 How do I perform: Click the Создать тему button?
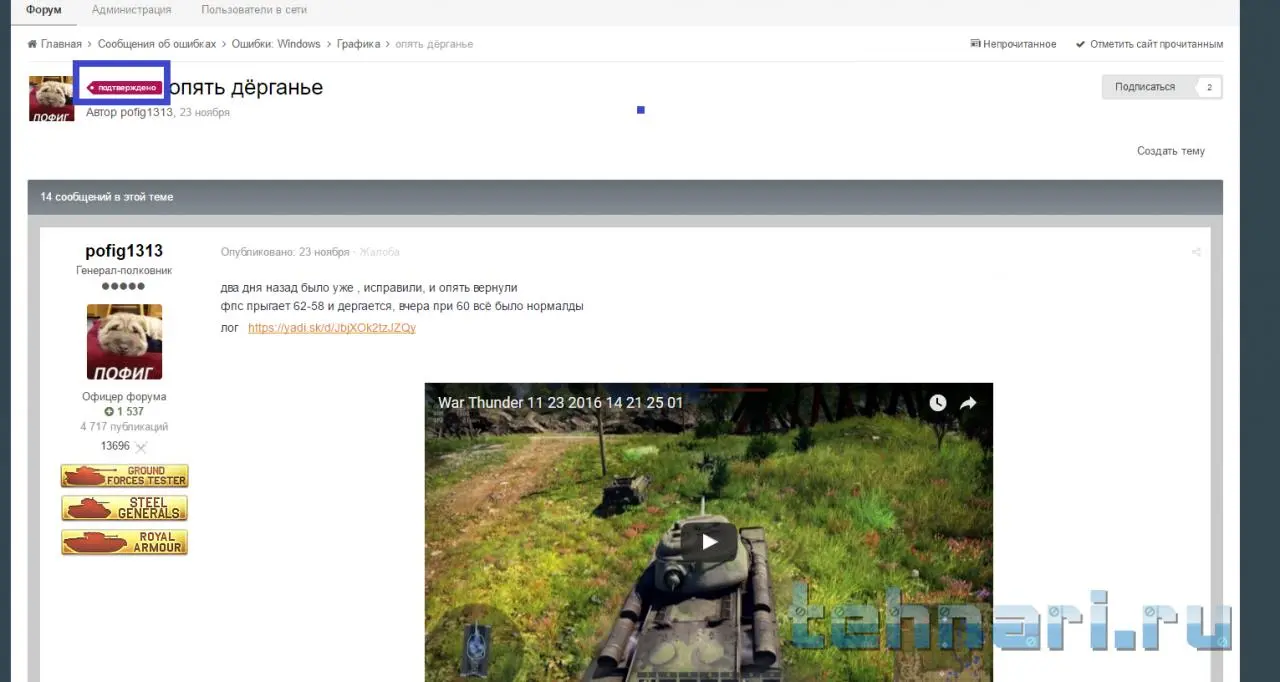pos(1171,151)
